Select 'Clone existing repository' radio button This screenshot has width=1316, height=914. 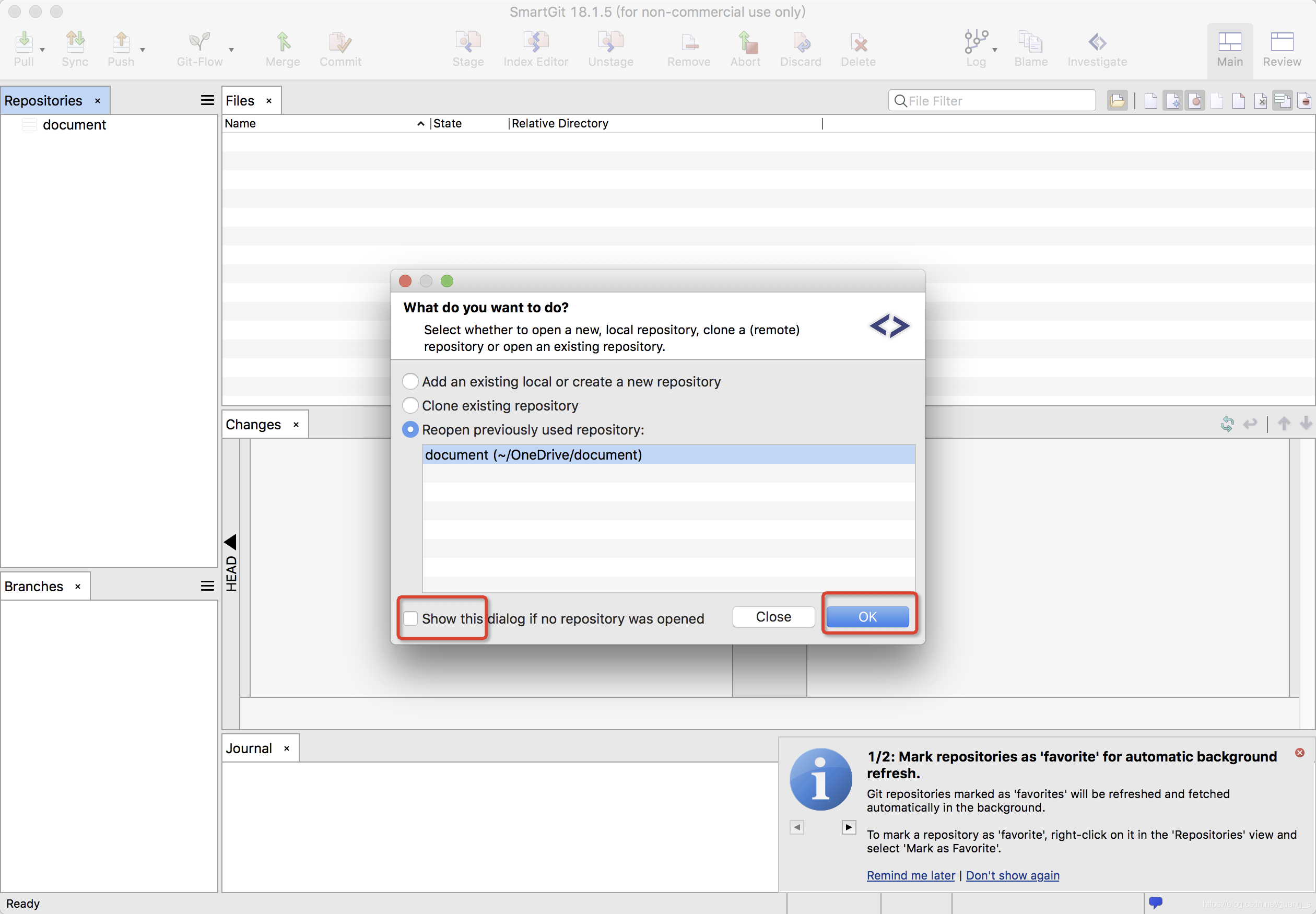pos(411,406)
